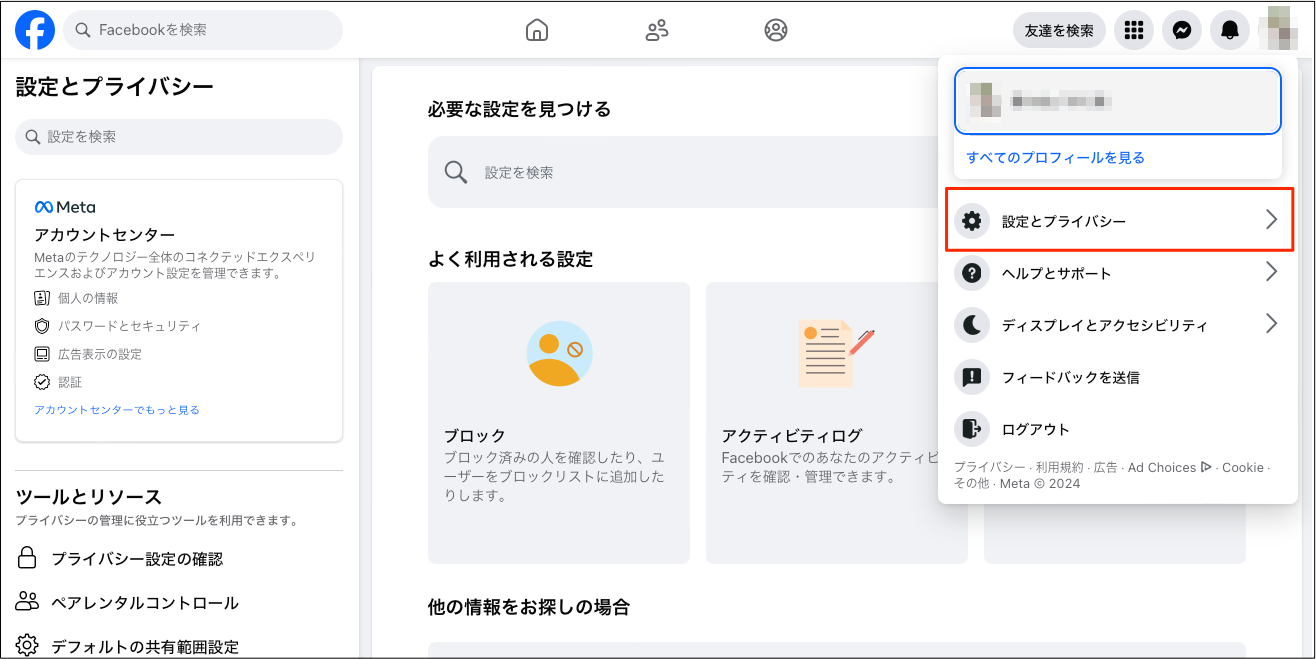Choose ログアウト from the menu
Viewport: 1316px width, 659px height.
pyautogui.click(x=1118, y=429)
